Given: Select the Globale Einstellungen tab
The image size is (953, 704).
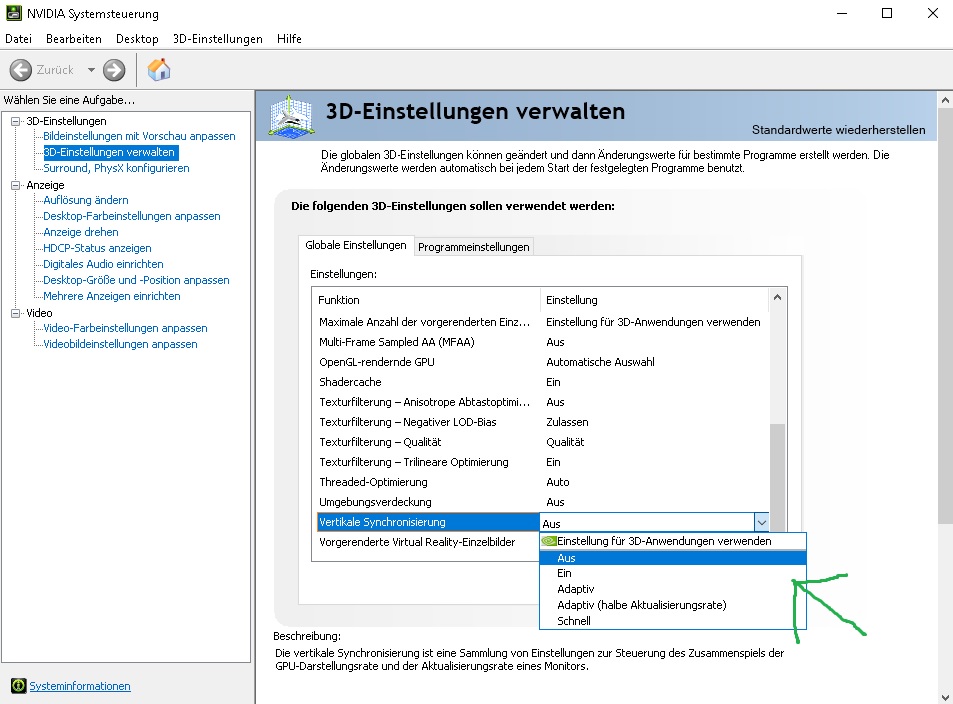Looking at the screenshot, I should pos(356,245).
